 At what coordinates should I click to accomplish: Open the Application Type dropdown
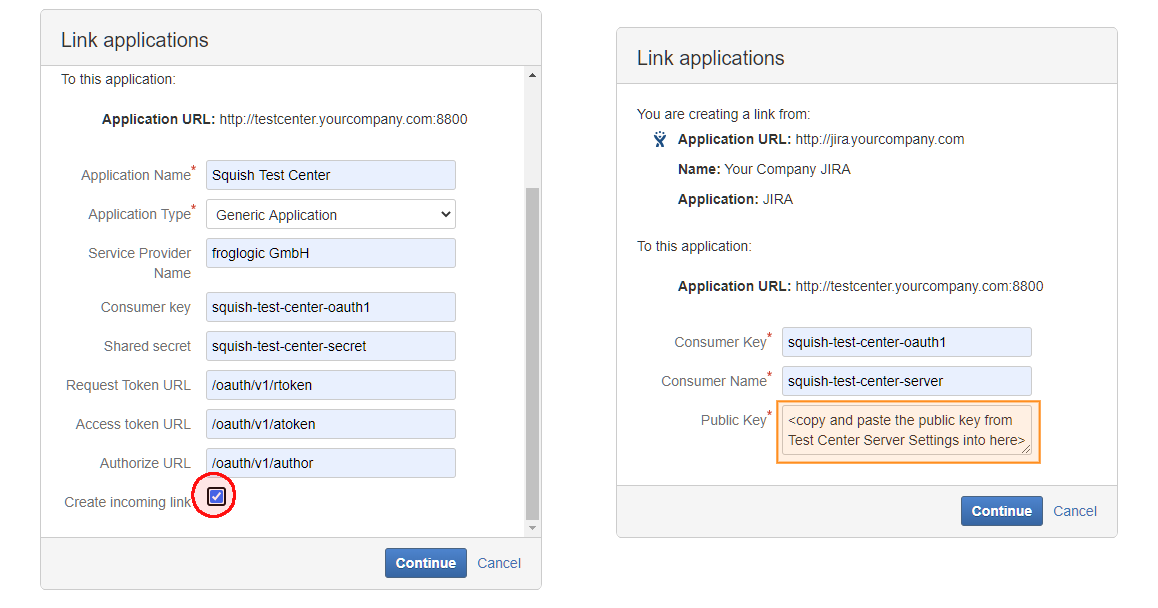click(x=330, y=215)
